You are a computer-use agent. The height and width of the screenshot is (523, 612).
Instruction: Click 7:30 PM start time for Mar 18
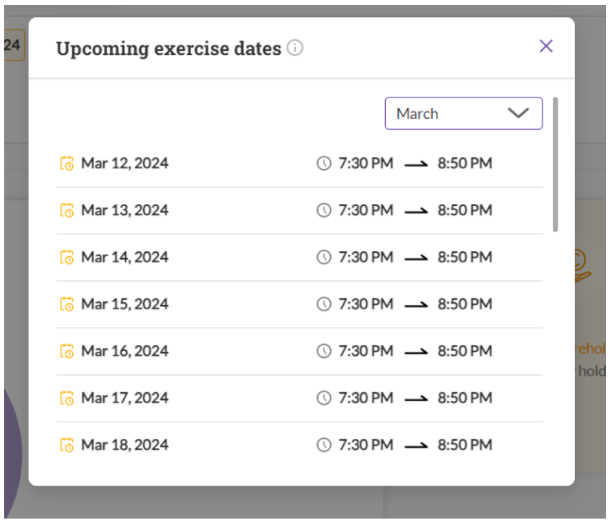click(x=366, y=445)
